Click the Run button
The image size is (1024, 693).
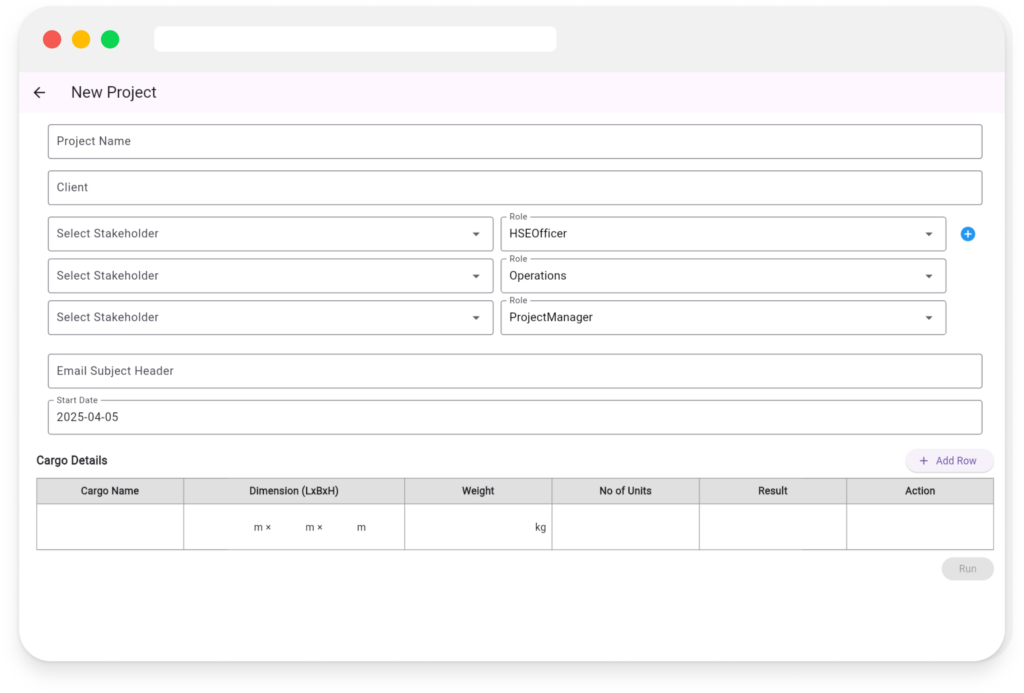pyautogui.click(x=967, y=569)
